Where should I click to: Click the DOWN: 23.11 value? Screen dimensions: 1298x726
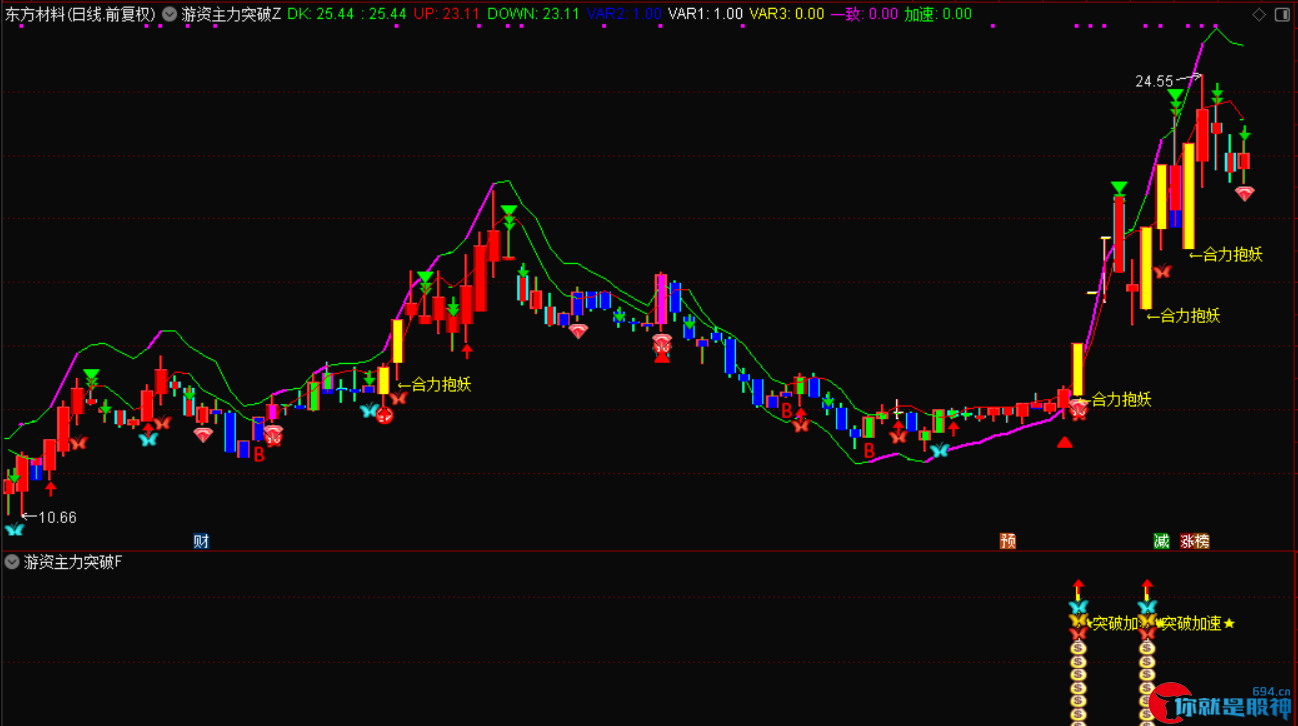pos(534,14)
